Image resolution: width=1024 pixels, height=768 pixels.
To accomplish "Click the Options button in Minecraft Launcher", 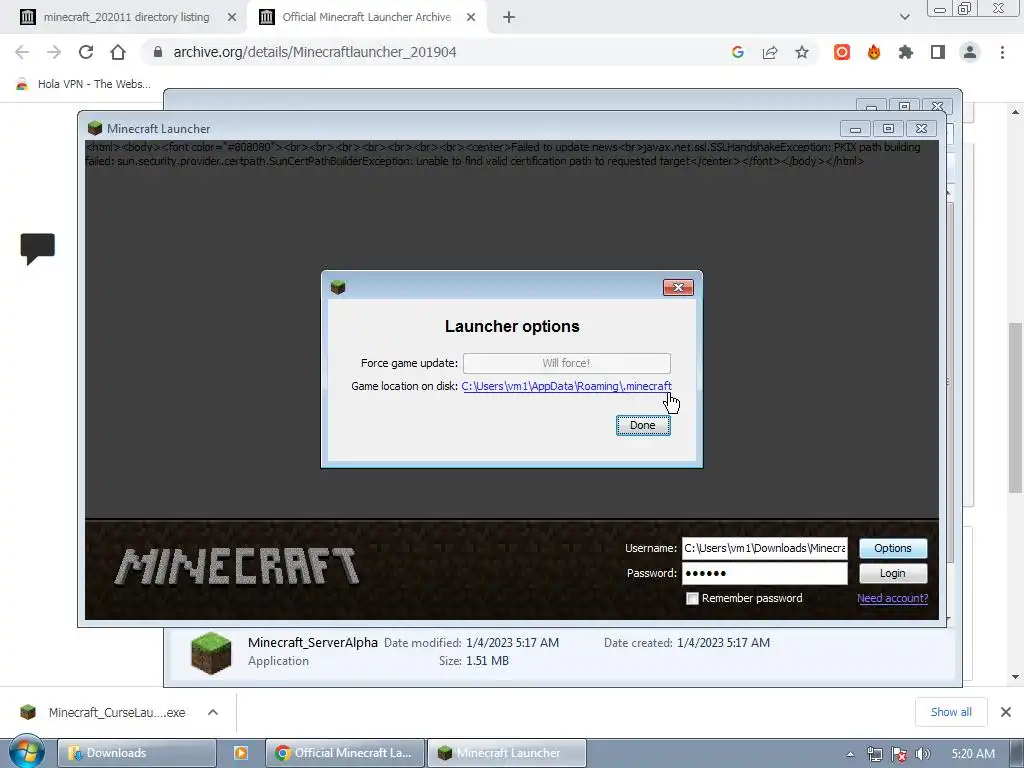I will (893, 548).
